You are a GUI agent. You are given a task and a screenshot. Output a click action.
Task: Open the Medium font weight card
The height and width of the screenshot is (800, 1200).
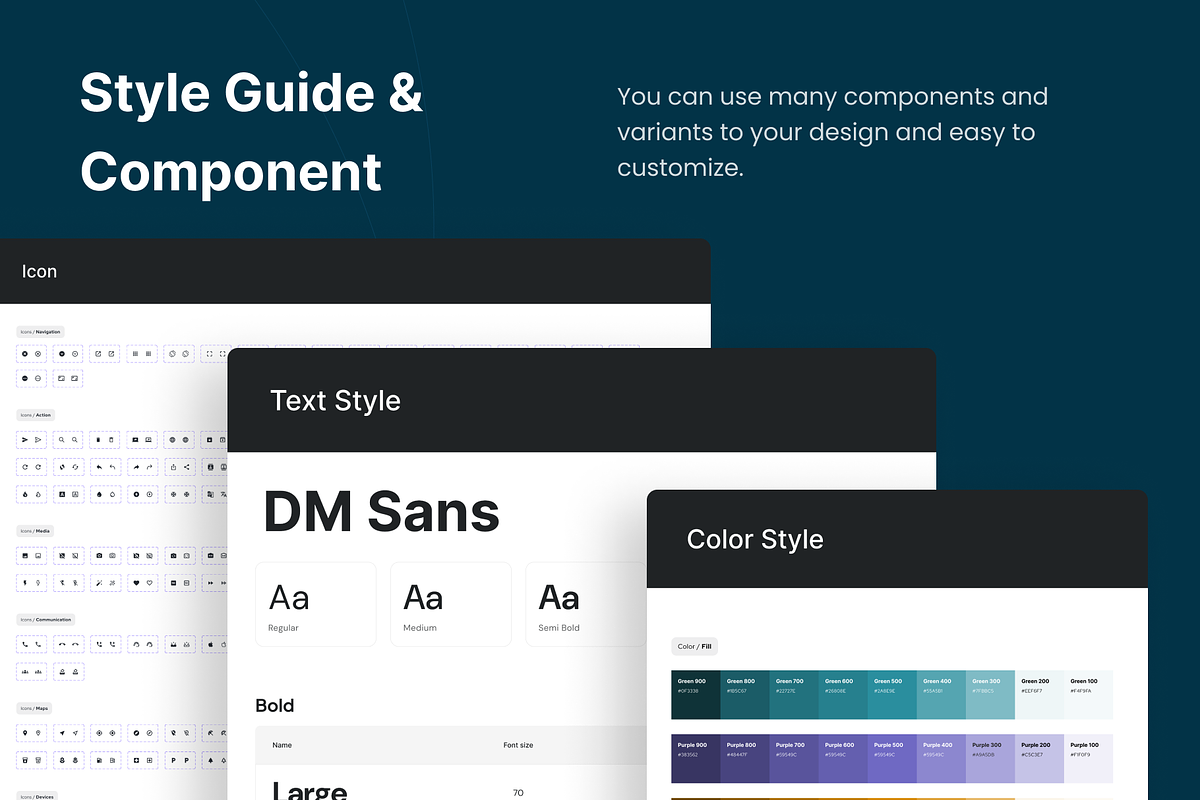pos(451,604)
